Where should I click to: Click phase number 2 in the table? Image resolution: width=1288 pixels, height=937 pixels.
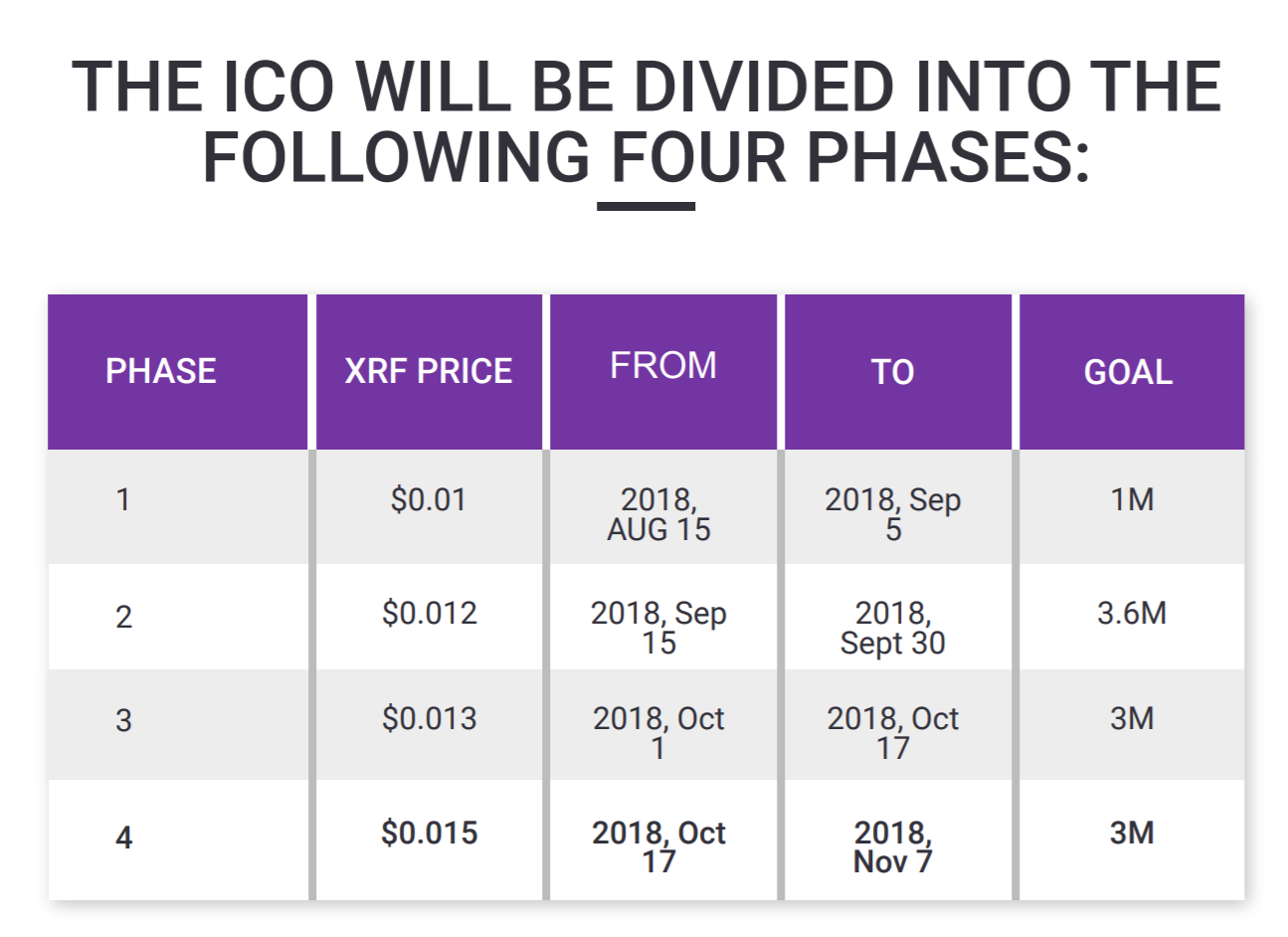pyautogui.click(x=123, y=618)
